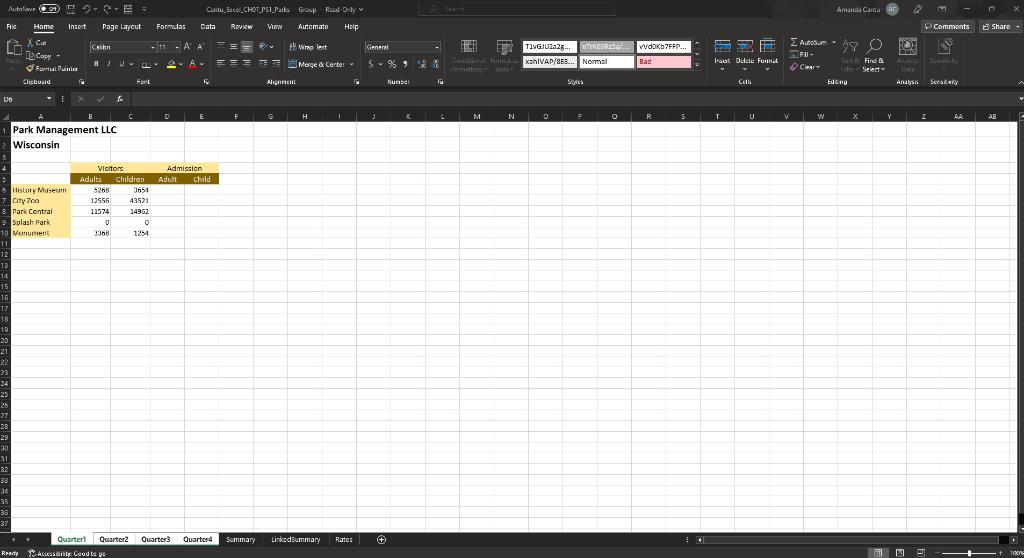Click the Delete cells icon
Screen dimensions: 1024x558
click(x=745, y=47)
